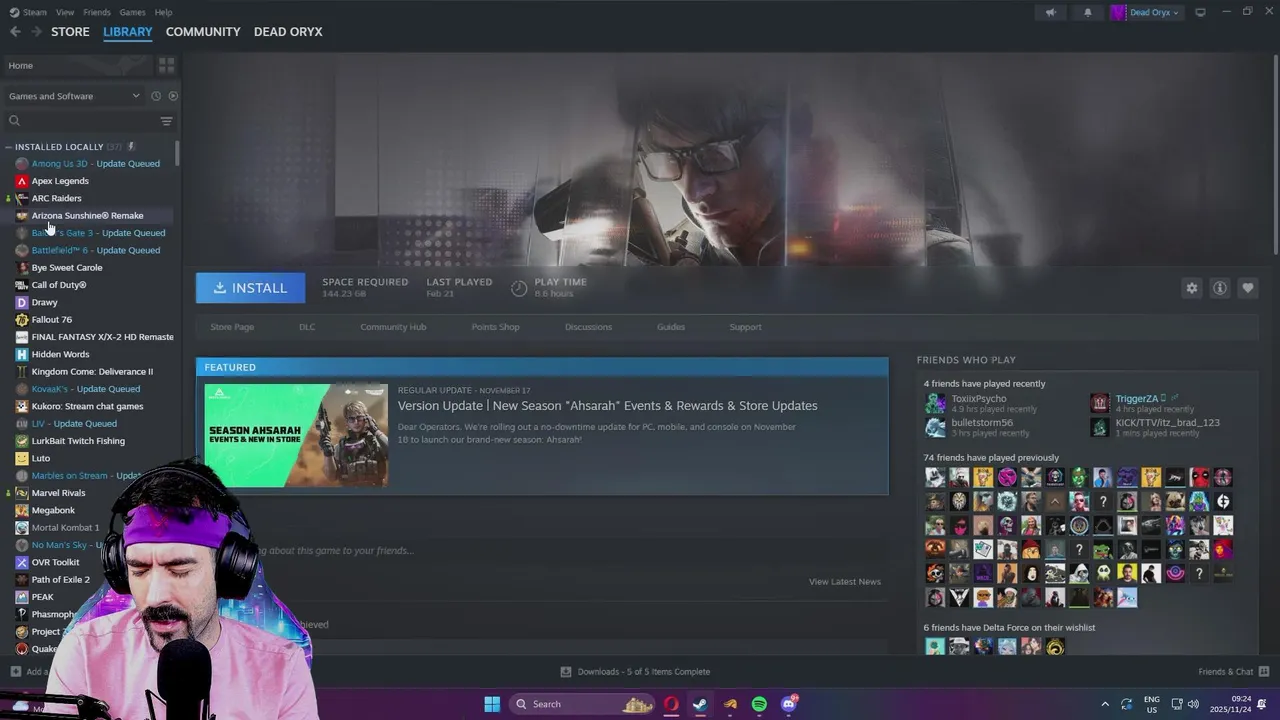Click the taskbar Search box
The image size is (1280, 720).
583,704
